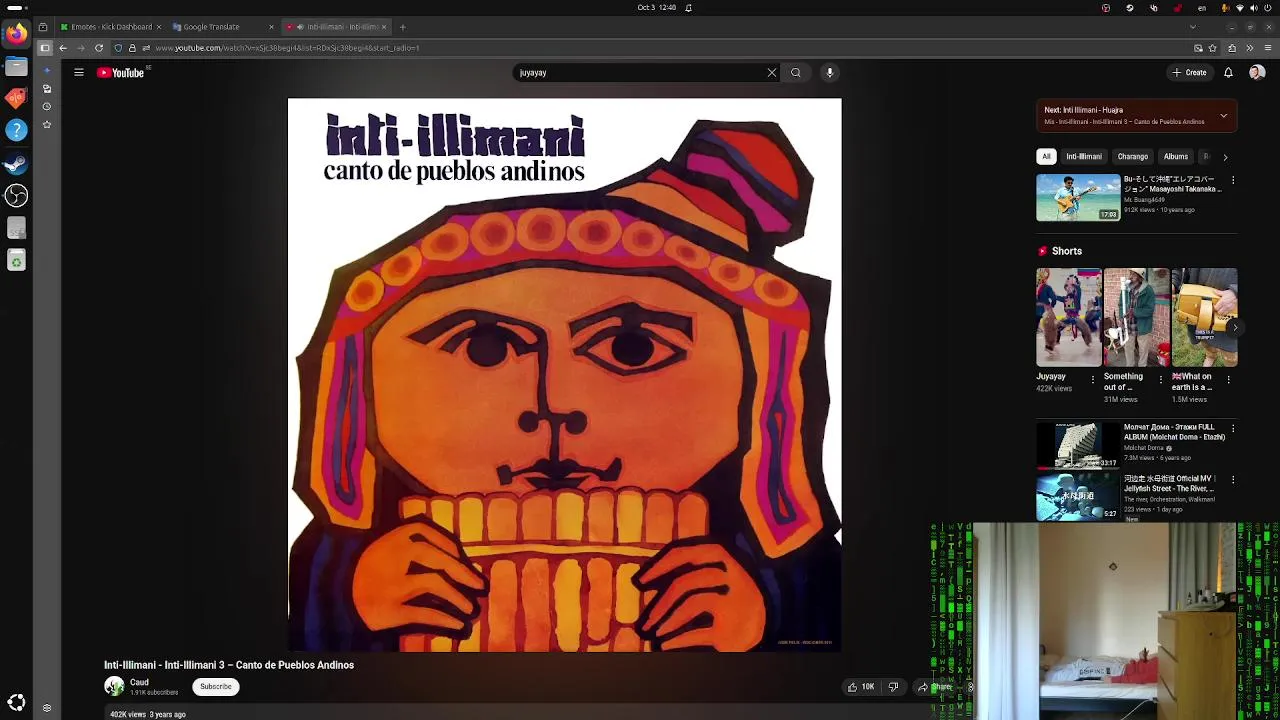Close the Emotes - Kick Dashboard tab
Screen dimensions: 1280x720
tap(158, 27)
